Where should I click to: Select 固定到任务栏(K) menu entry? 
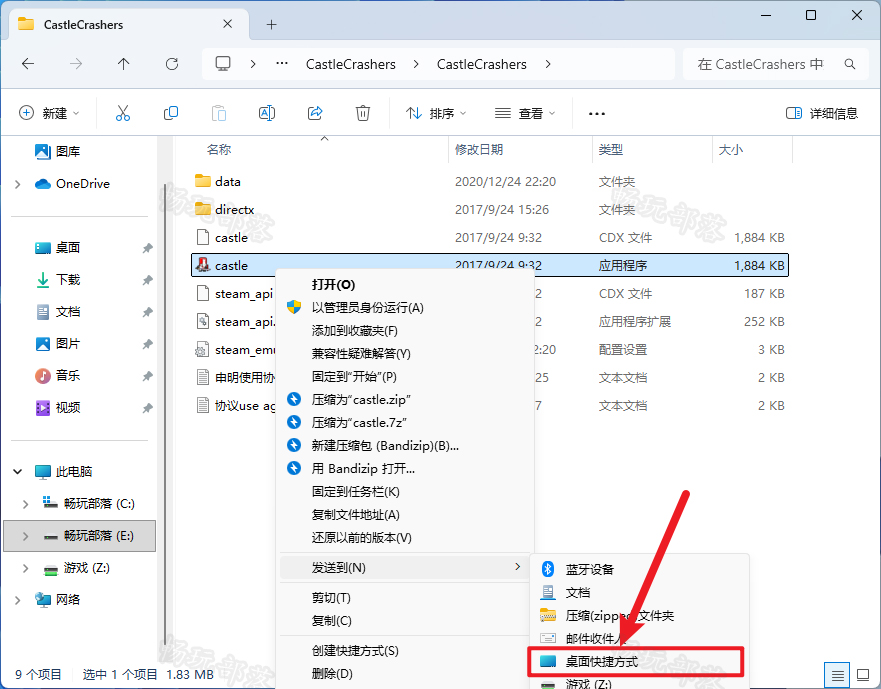tap(404, 492)
